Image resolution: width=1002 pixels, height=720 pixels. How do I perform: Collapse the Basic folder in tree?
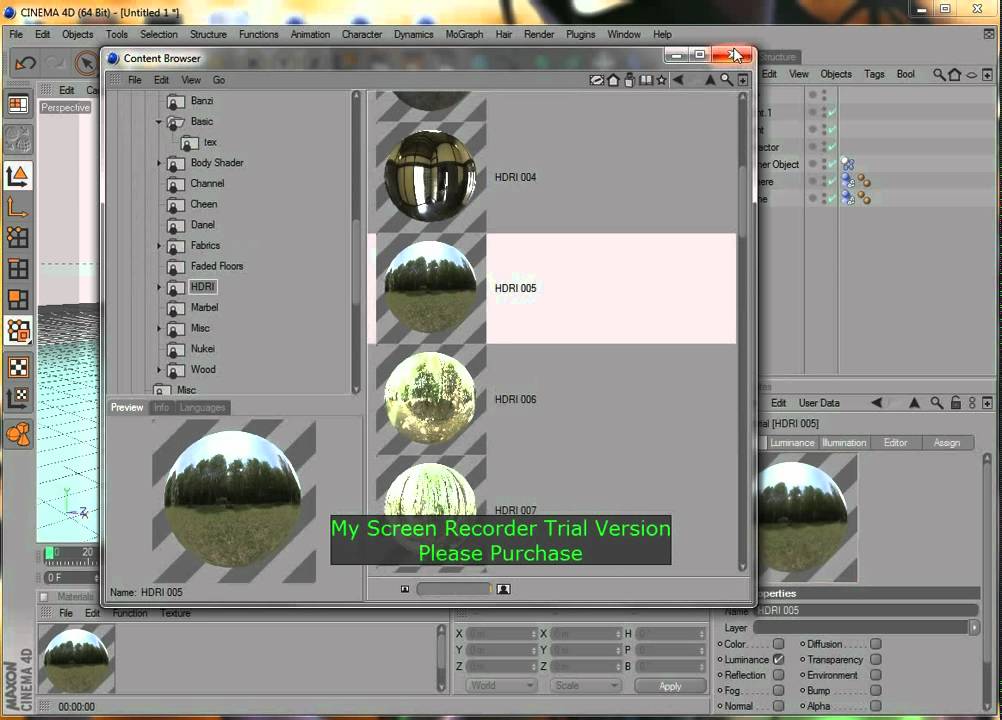[158, 121]
